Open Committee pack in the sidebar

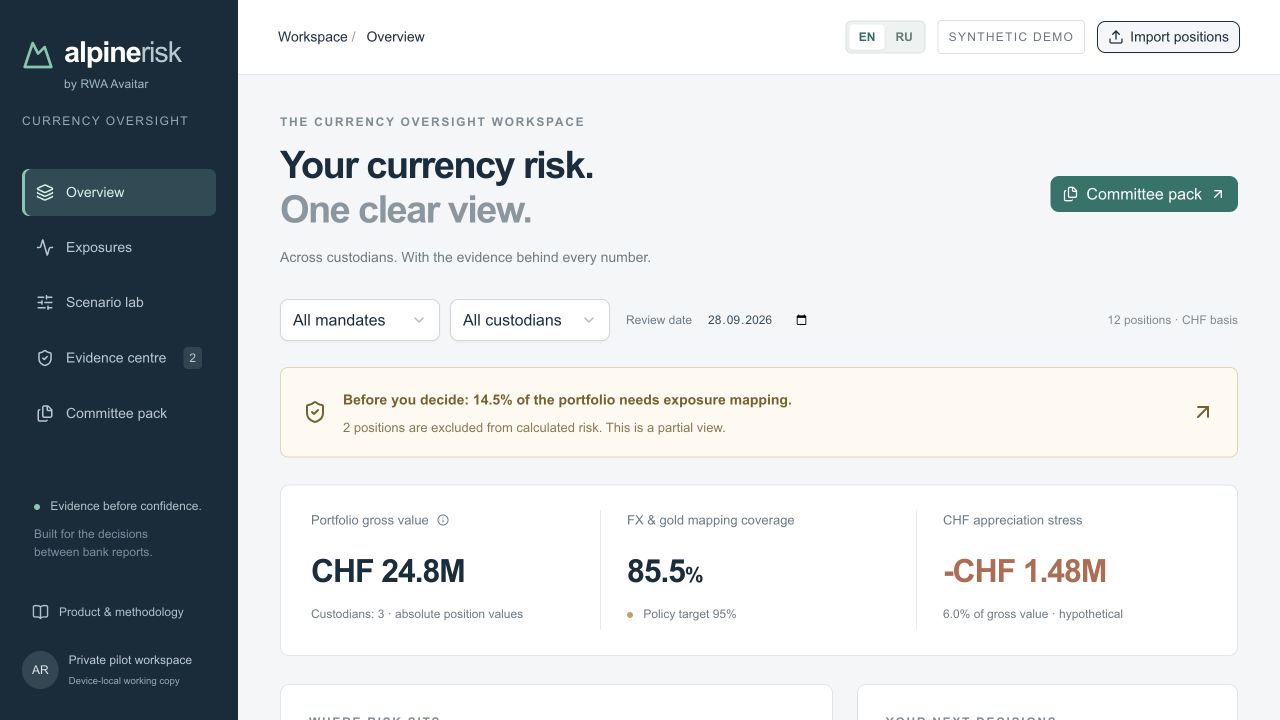pyautogui.click(x=119, y=413)
